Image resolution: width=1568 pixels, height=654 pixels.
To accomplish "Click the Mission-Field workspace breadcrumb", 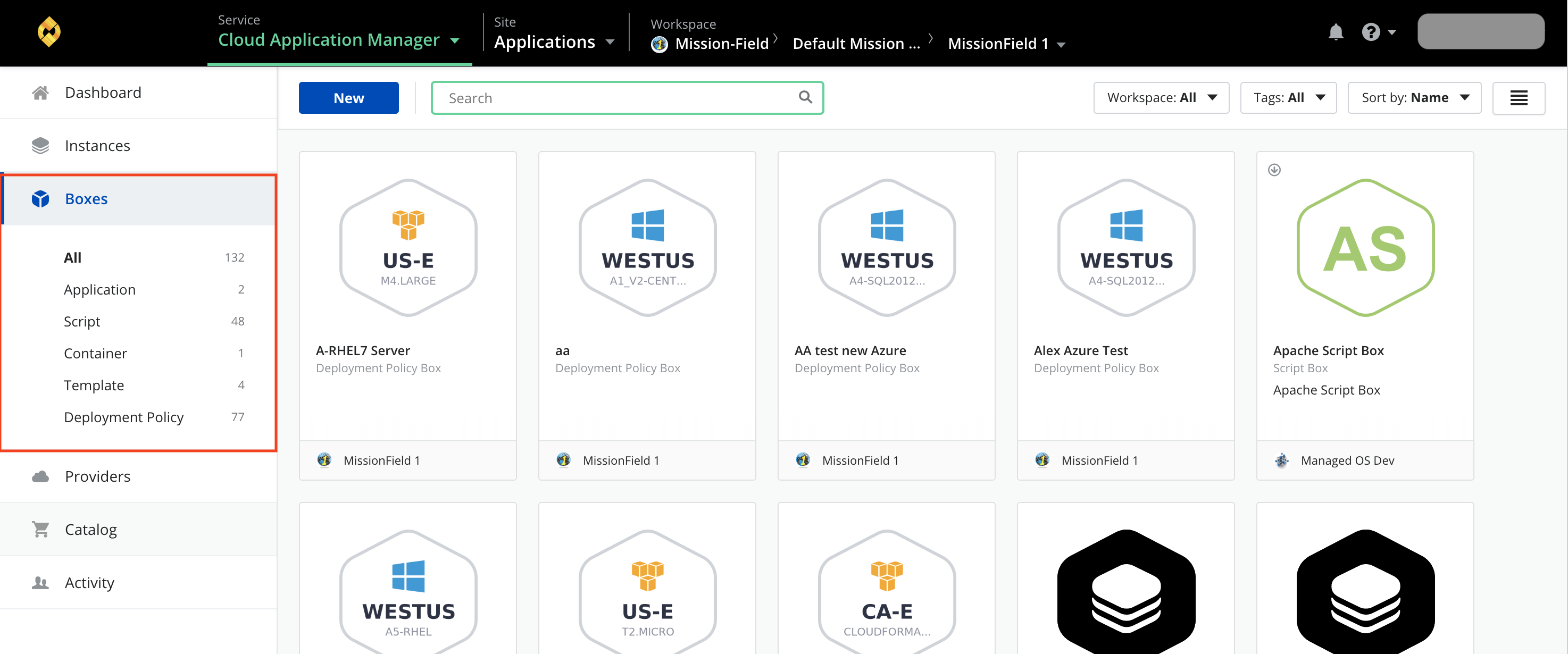I will click(722, 44).
